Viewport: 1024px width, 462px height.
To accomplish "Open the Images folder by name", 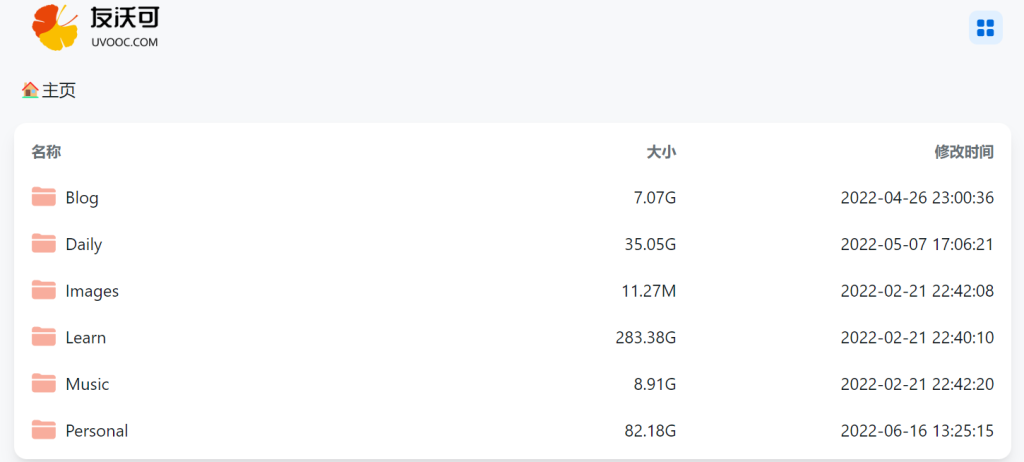I will 92,291.
